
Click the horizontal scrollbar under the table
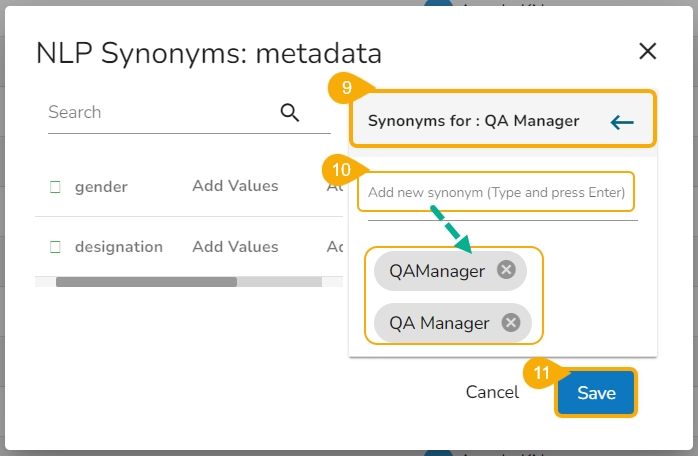coord(146,282)
